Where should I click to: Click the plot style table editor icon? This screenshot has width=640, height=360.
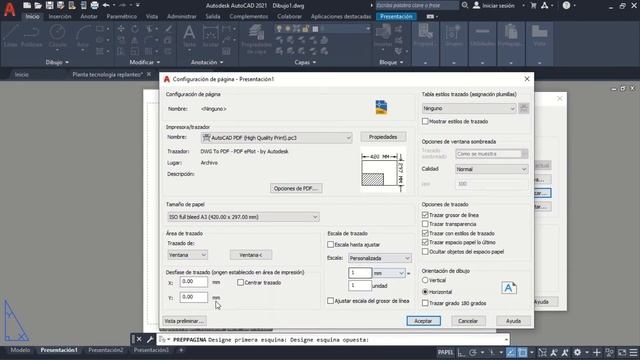pyautogui.click(x=524, y=108)
